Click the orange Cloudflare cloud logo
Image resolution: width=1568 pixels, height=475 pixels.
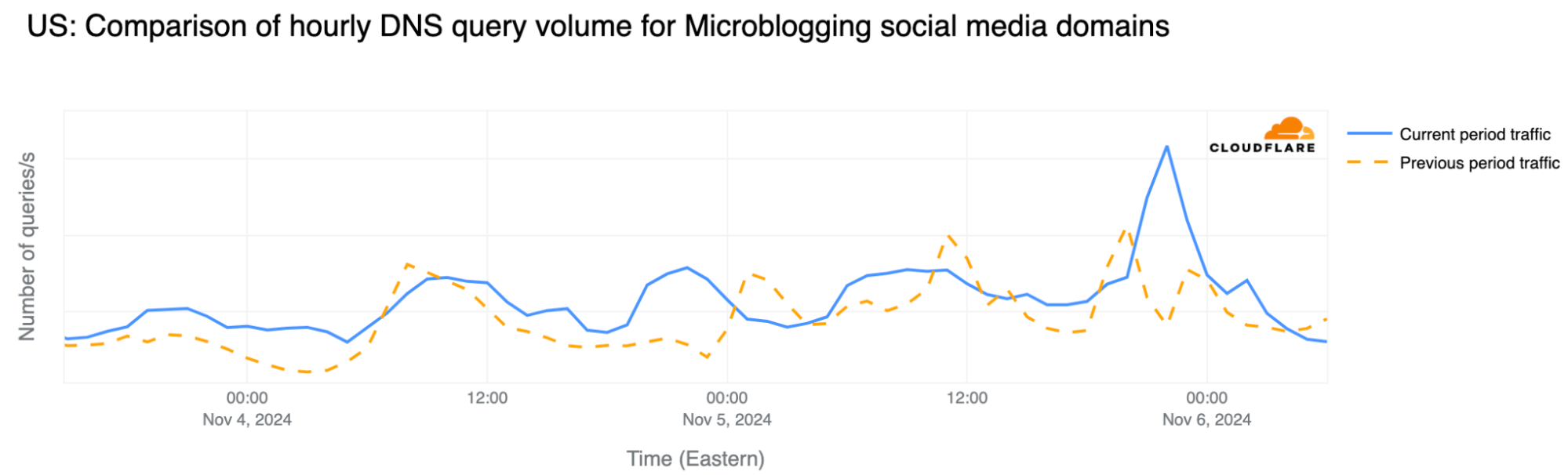coord(1288,128)
